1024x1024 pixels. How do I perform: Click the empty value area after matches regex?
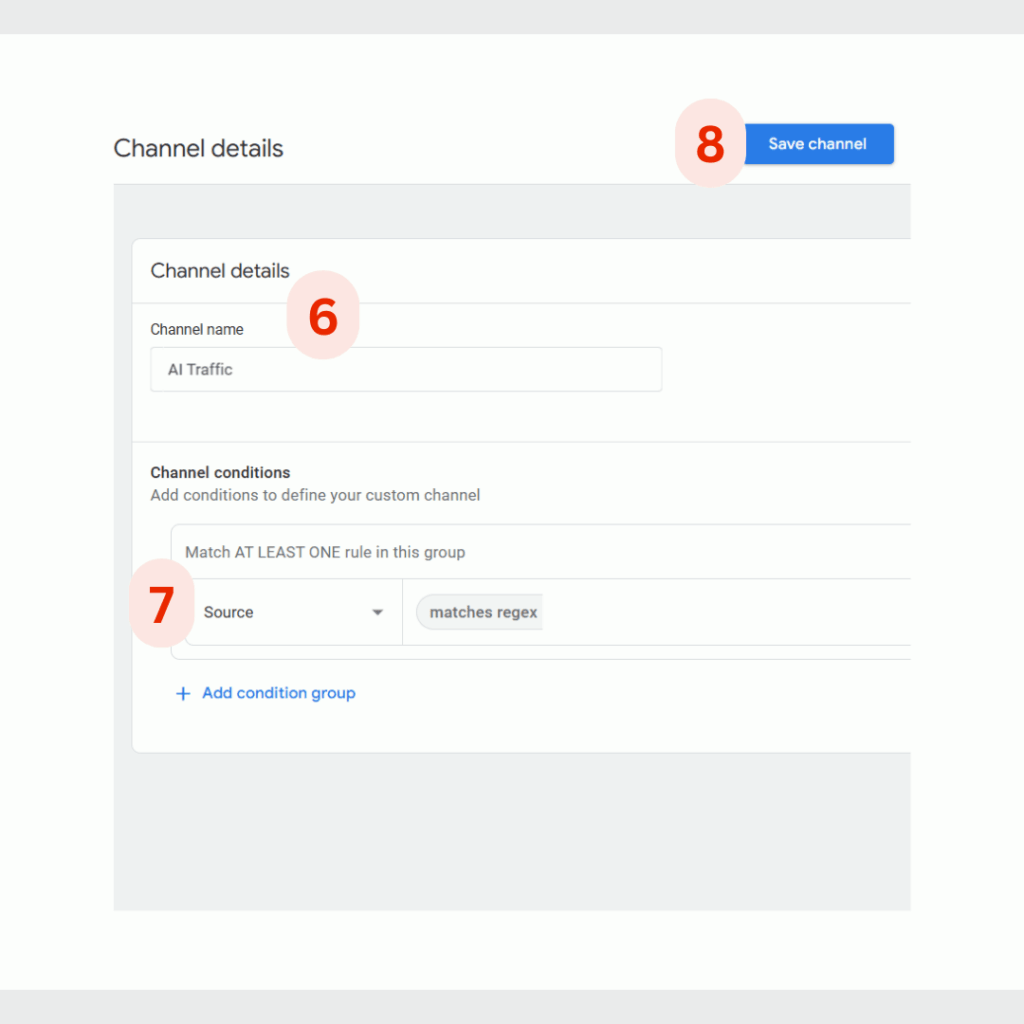726,612
